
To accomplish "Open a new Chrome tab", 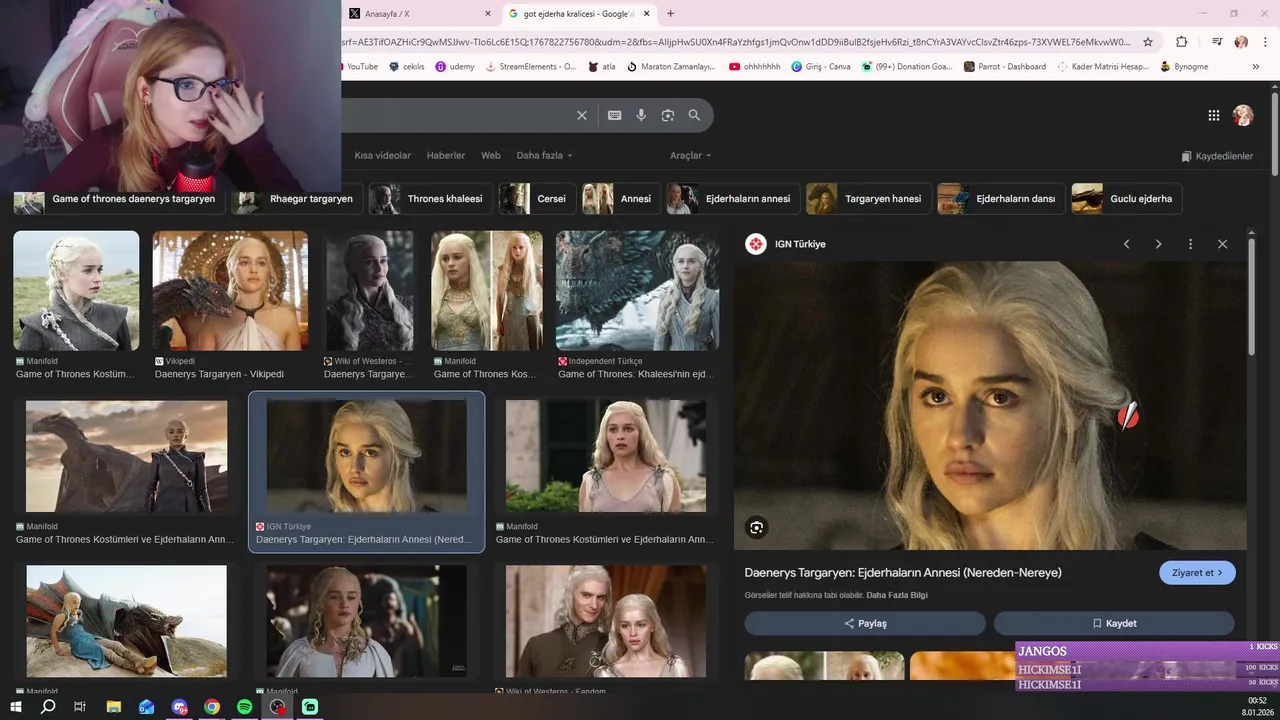I will pyautogui.click(x=670, y=13).
